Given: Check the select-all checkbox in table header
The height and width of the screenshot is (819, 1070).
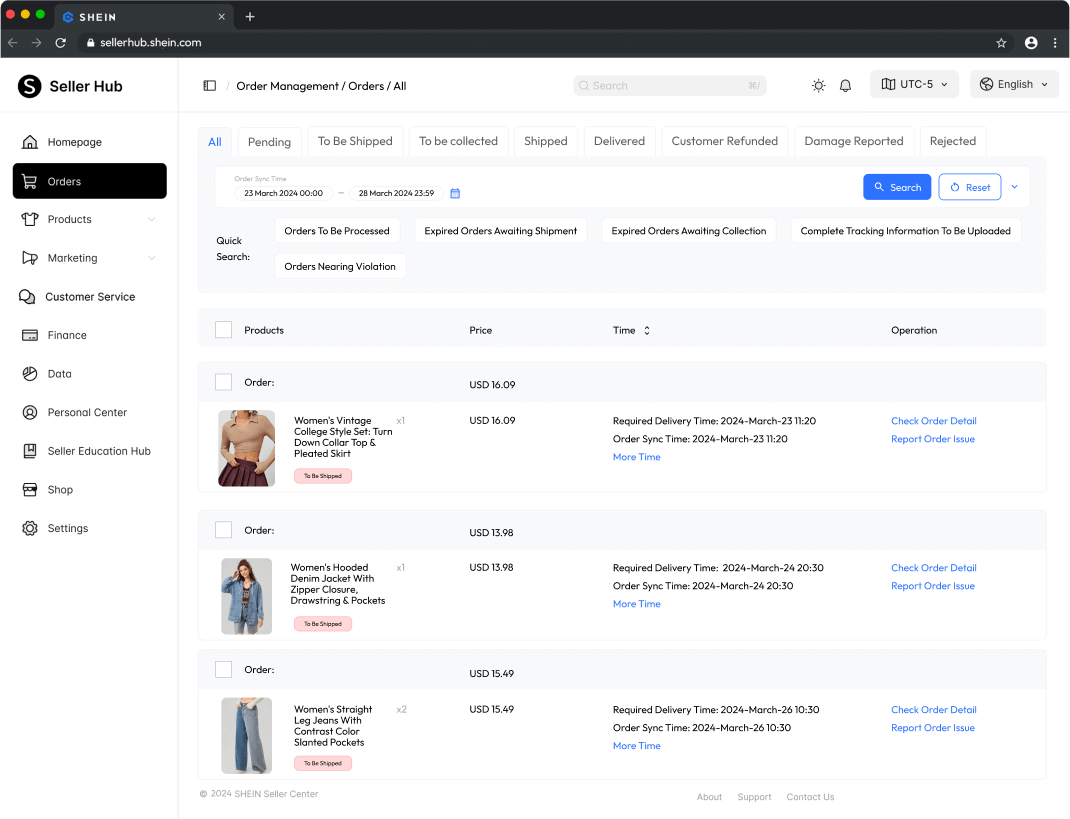Looking at the screenshot, I should 223,329.
